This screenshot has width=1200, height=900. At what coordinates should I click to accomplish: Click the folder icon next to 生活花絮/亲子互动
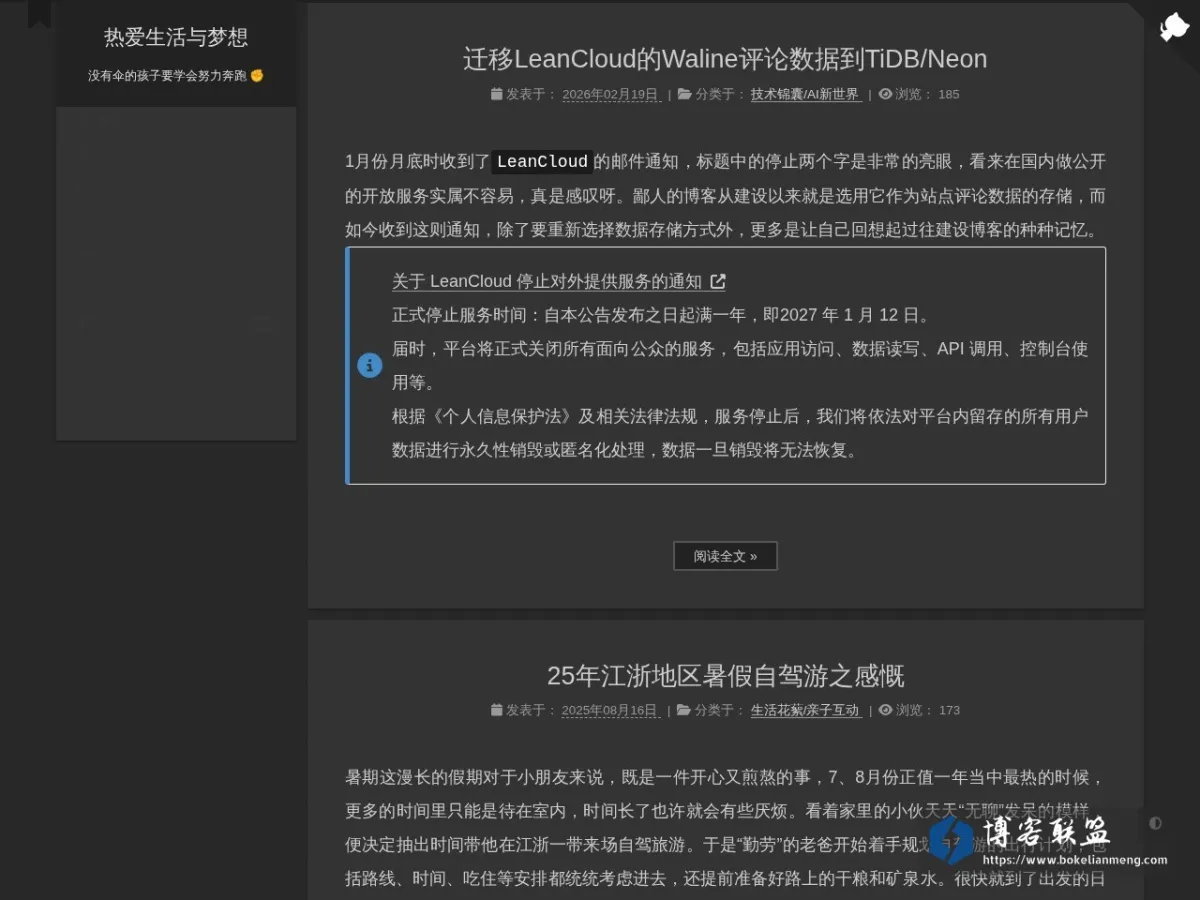(x=684, y=710)
